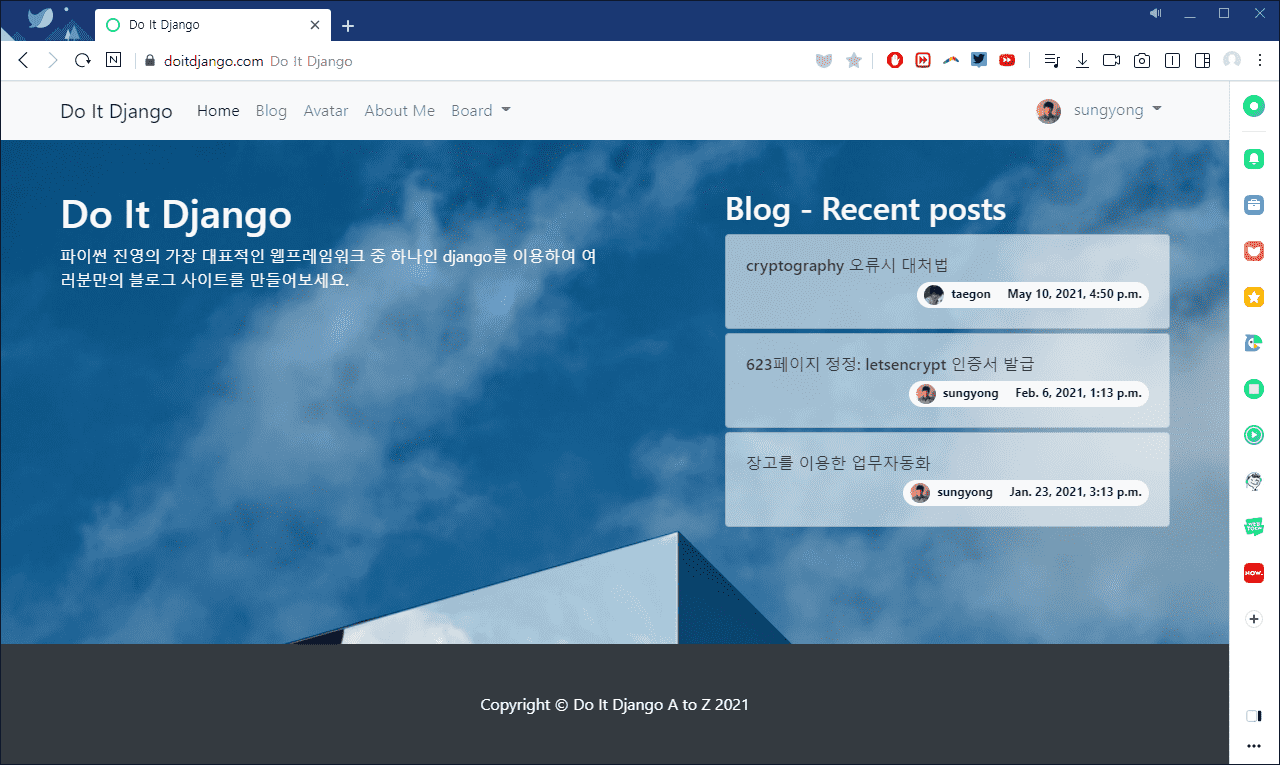This screenshot has height=765, width=1280.
Task: Open the NOW. sidebar app
Action: click(x=1254, y=573)
